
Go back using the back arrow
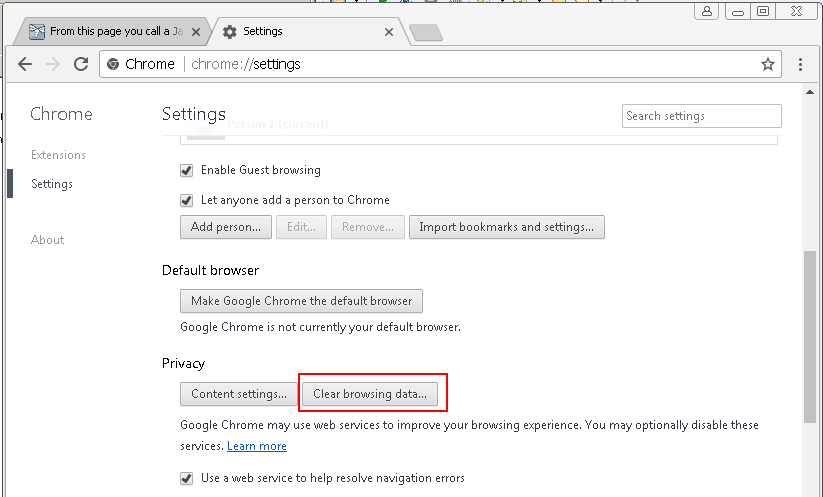(25, 64)
